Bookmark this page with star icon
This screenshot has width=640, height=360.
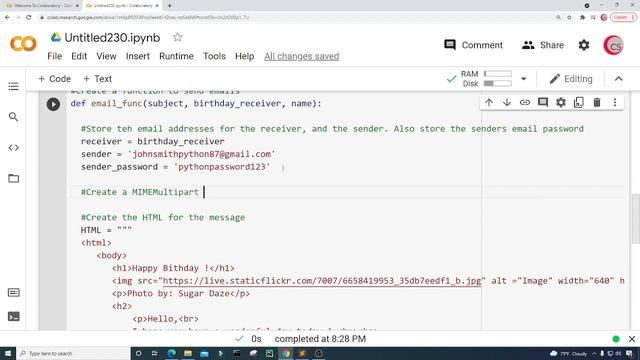pos(569,18)
